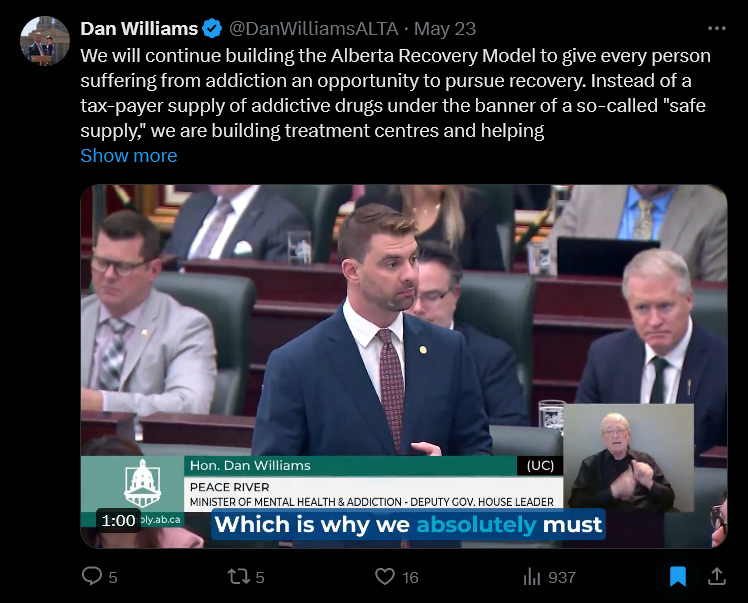Open the May 23 timestamp link
The image size is (748, 603).
(x=445, y=29)
